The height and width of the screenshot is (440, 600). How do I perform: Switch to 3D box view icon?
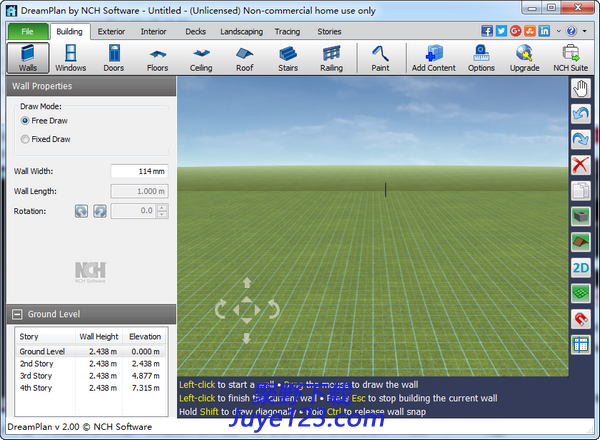(581, 217)
